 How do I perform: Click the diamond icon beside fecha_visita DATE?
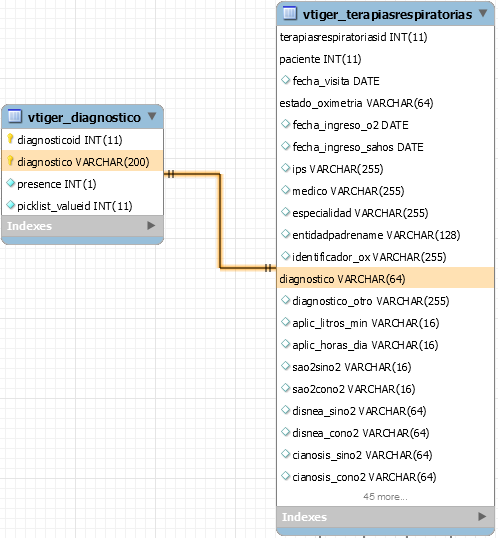point(286,80)
